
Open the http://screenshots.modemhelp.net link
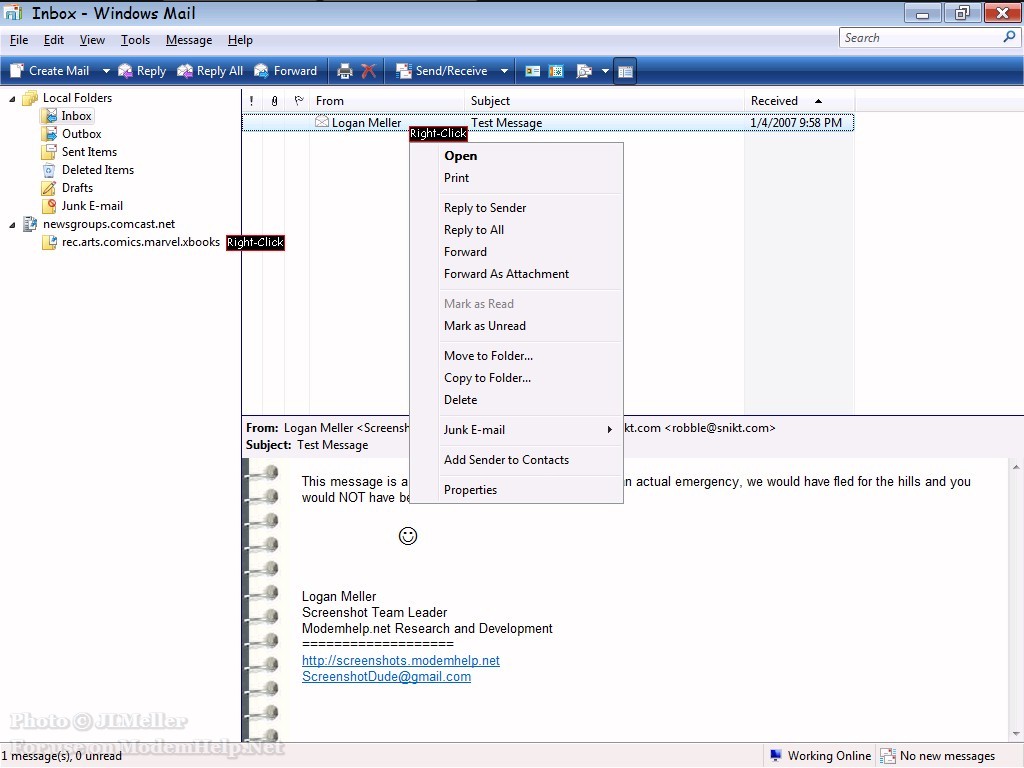tap(400, 660)
